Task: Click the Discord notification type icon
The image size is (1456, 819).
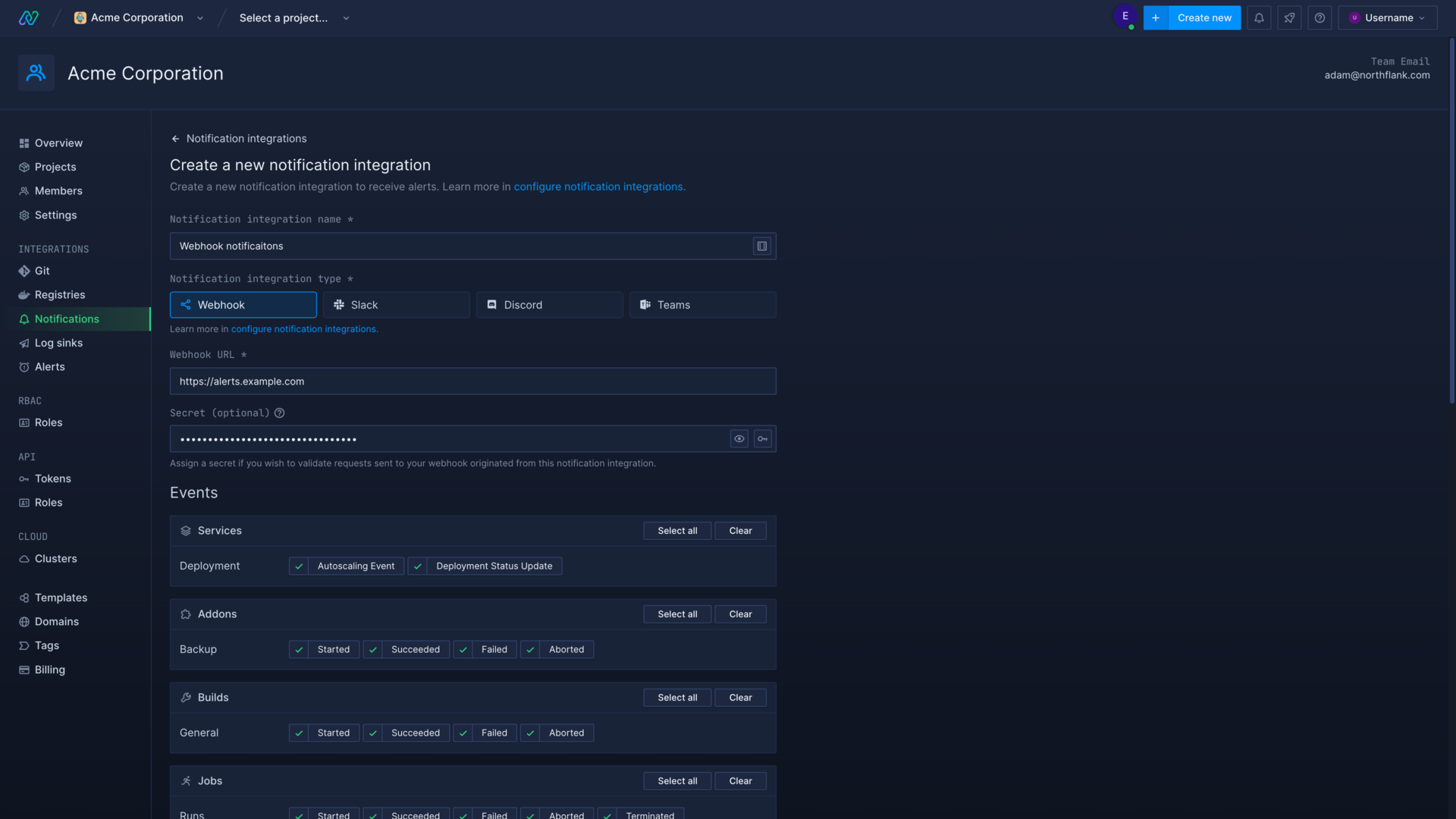Action: coord(491,305)
